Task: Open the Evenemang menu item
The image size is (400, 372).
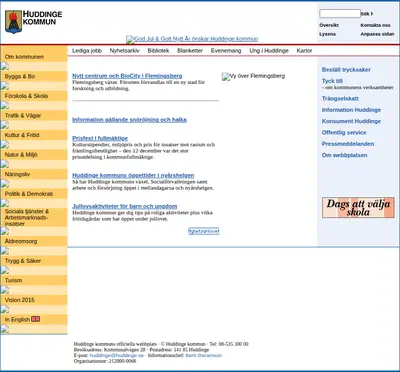Action: 226,51
